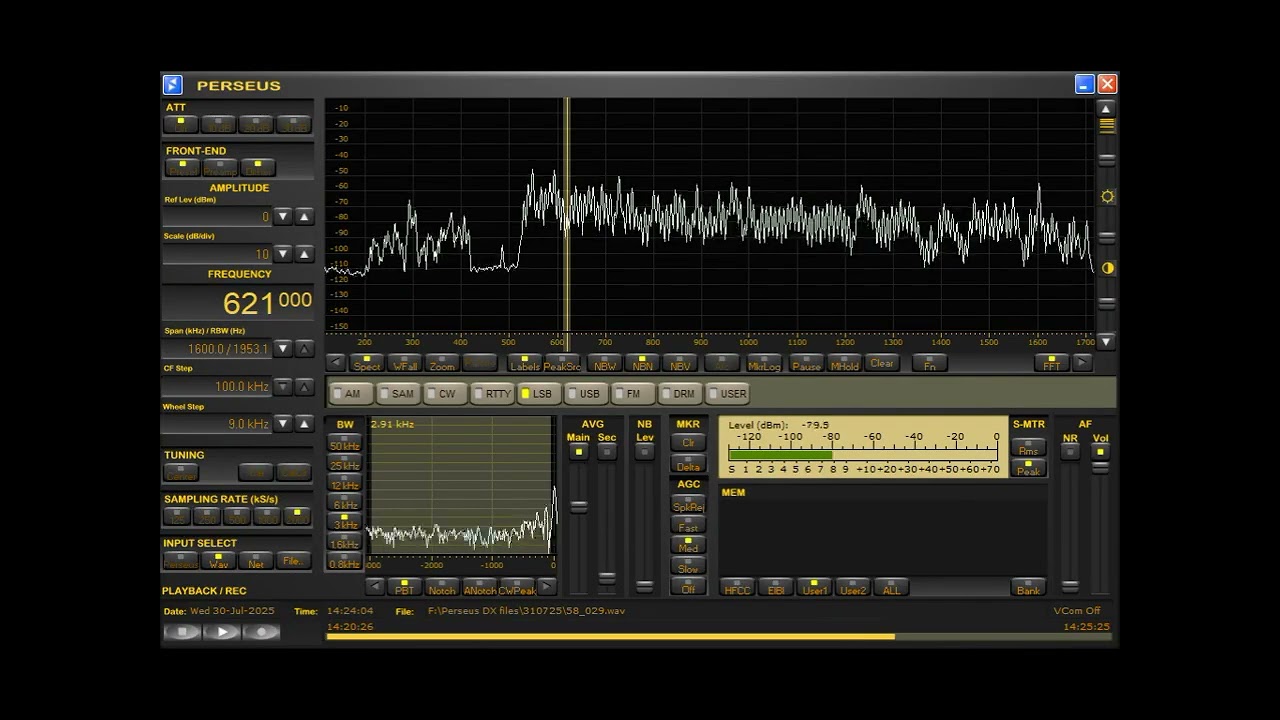
Task: Decrease Span/RBW with down arrow
Action: click(x=283, y=349)
